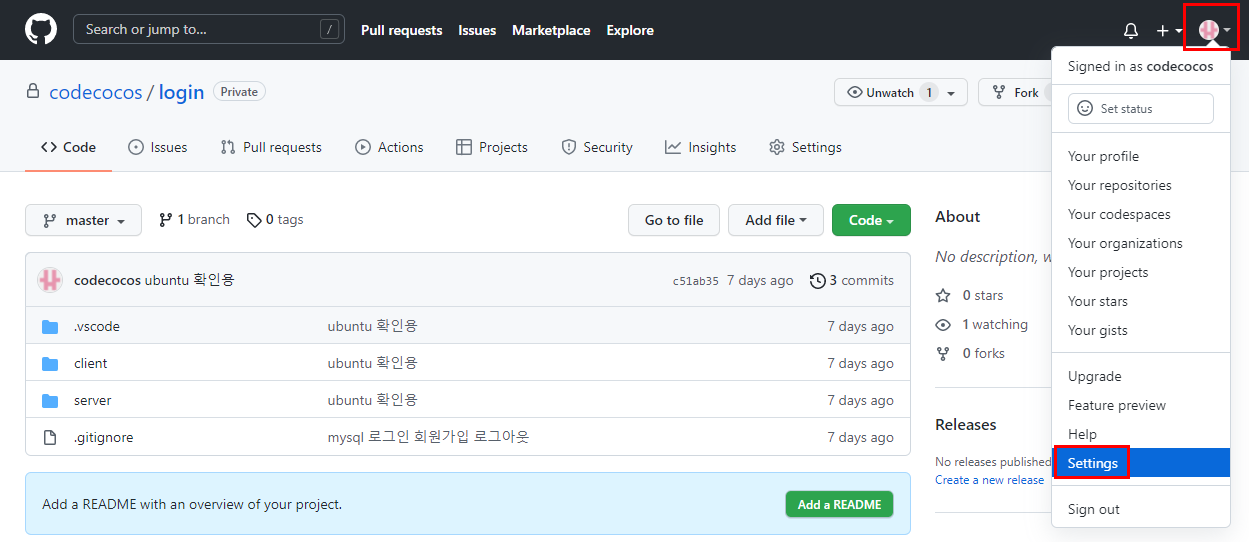
Task: Switch to the Insights tab
Action: (x=700, y=147)
